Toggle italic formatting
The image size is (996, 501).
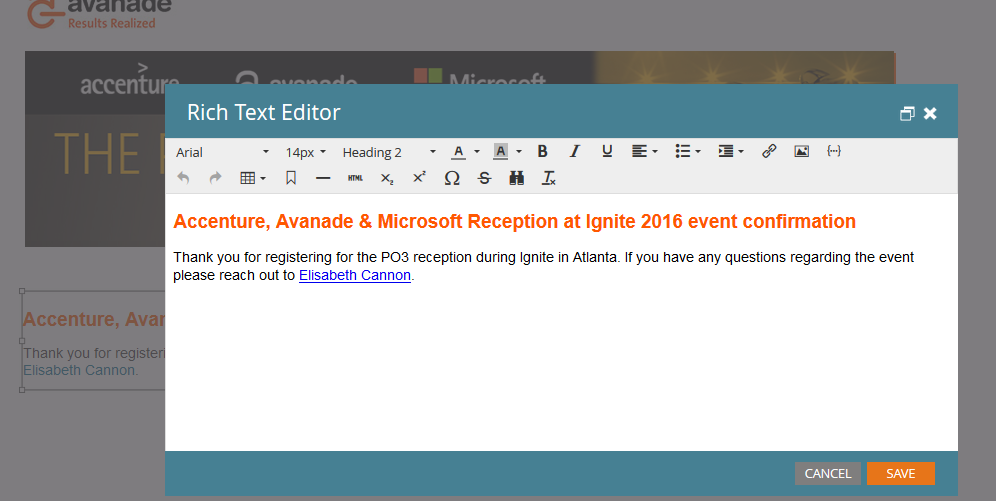coord(574,151)
